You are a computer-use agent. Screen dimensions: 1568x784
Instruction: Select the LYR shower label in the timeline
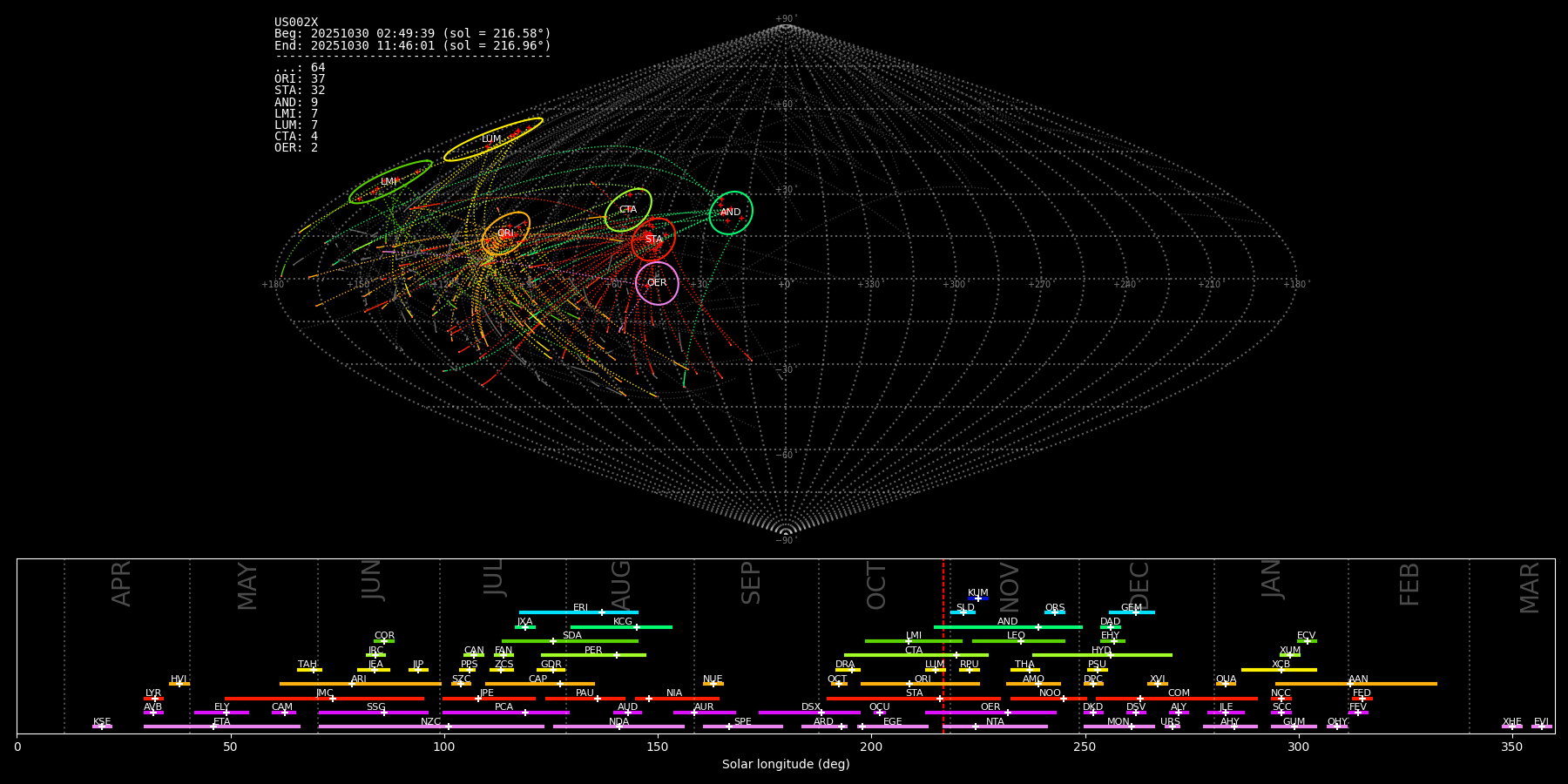click(x=153, y=693)
